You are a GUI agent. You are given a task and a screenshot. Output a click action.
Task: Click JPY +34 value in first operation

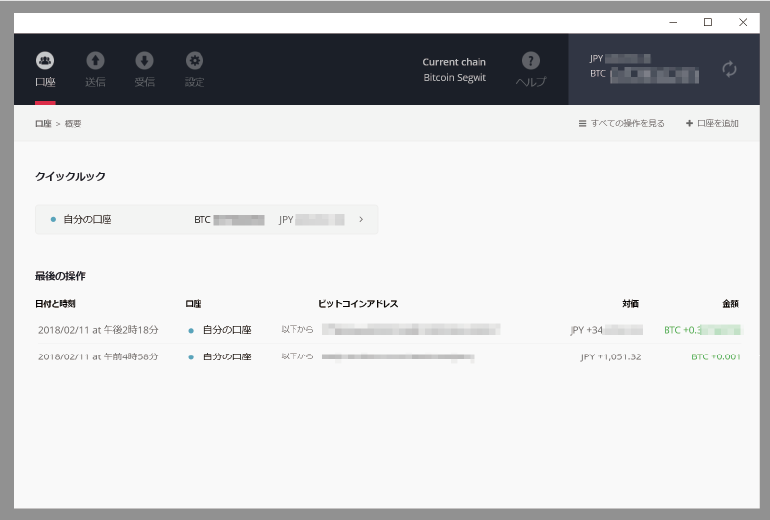[606, 330]
